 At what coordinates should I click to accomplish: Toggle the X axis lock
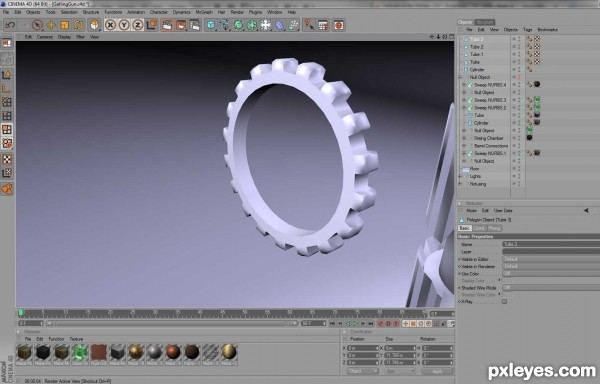(x=110, y=25)
